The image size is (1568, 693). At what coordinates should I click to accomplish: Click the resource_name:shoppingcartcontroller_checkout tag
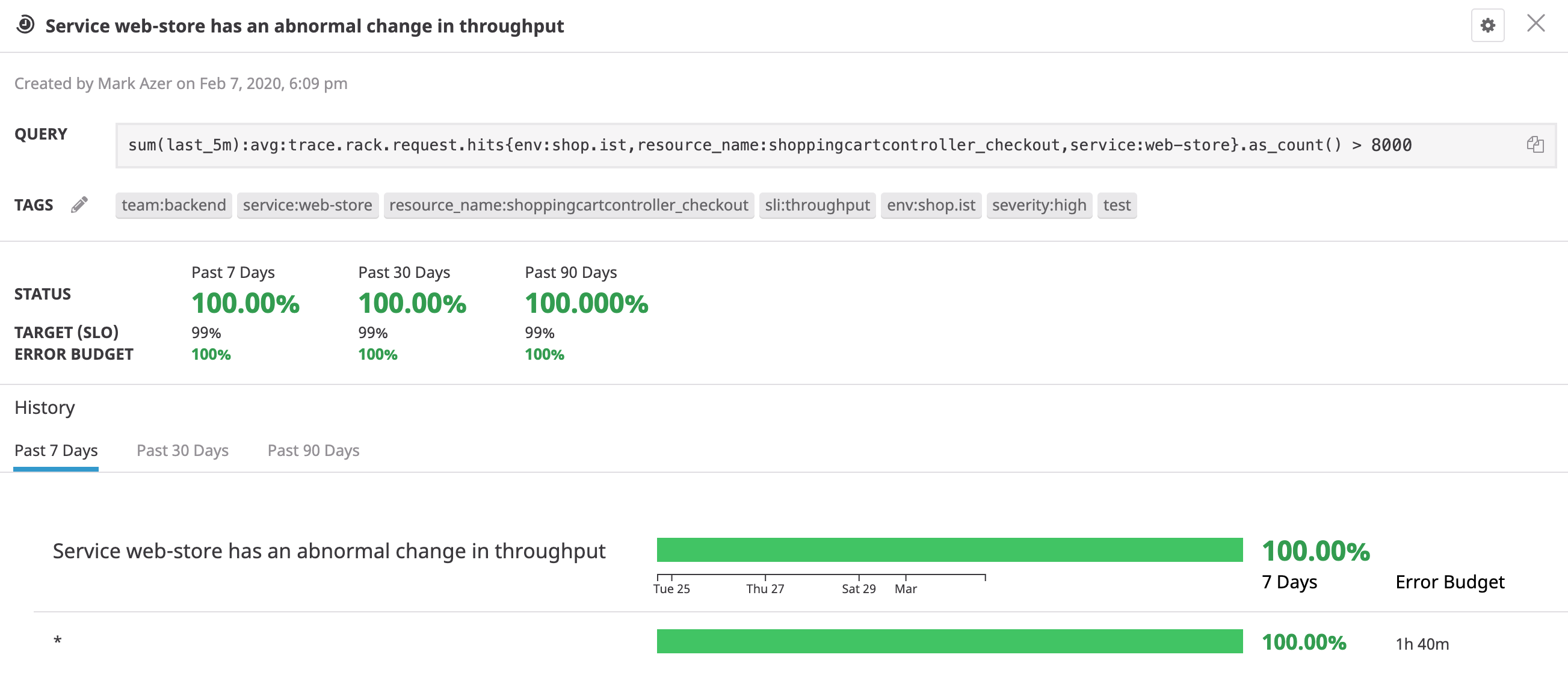[x=568, y=205]
